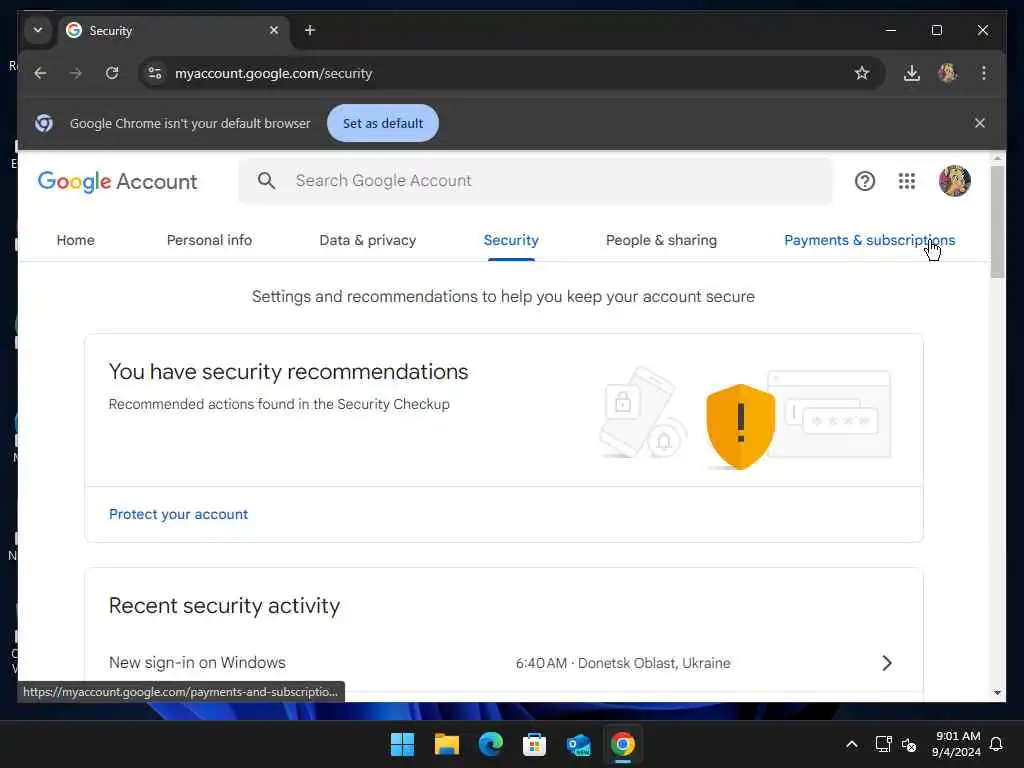Click the browser back arrow
The width and height of the screenshot is (1024, 768).
coord(40,73)
